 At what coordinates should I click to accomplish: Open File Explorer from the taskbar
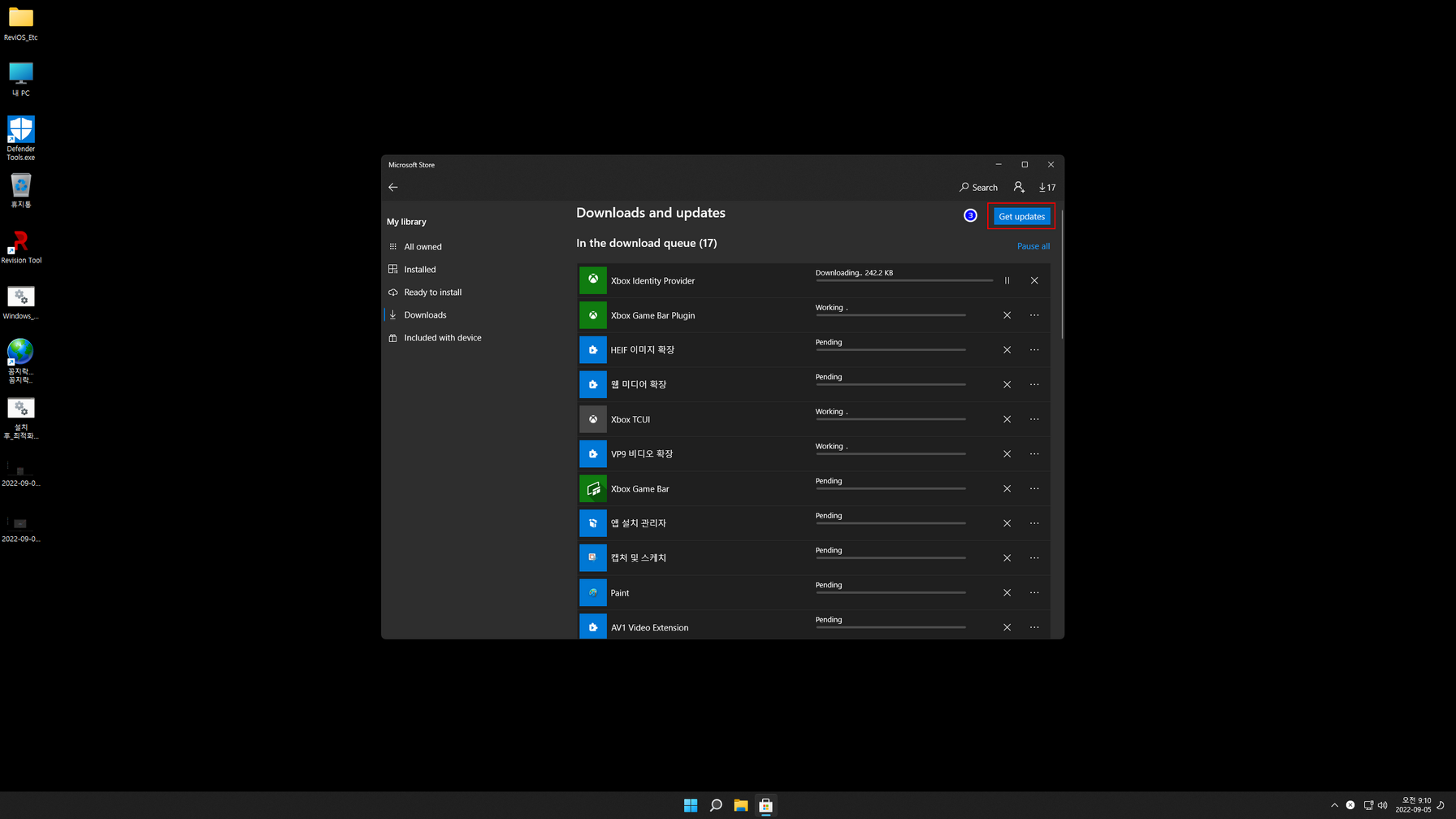click(x=741, y=805)
